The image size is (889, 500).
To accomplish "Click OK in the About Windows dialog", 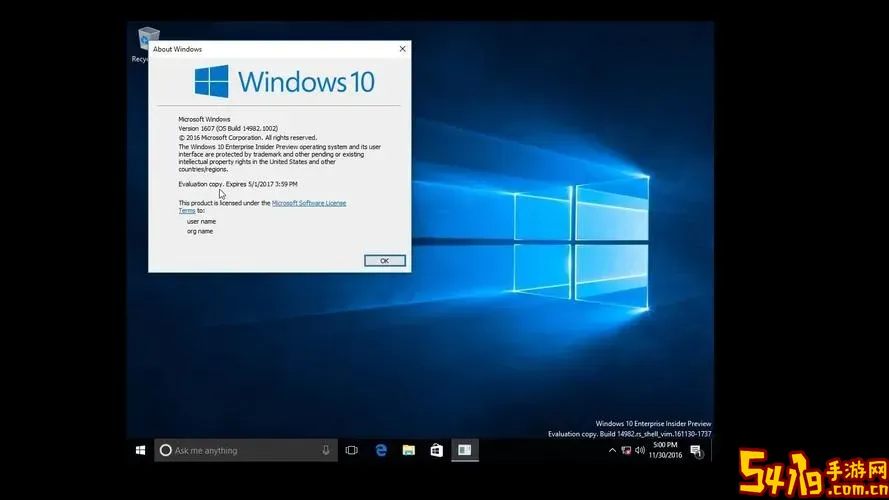I will tap(384, 261).
